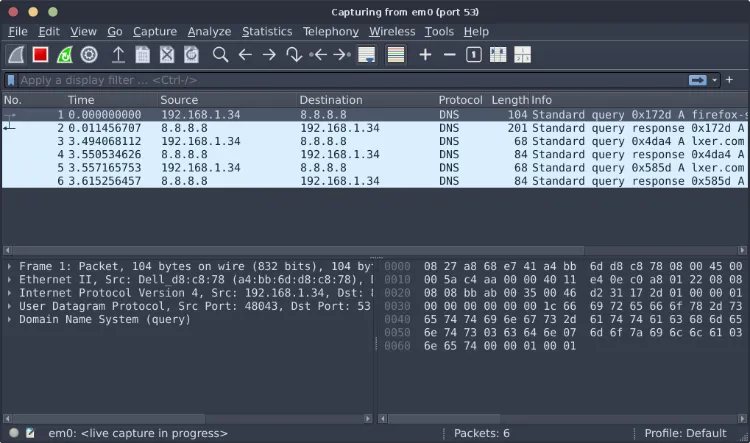This screenshot has width=750, height=443.
Task: Toggle packet list colorization
Action: [396, 55]
